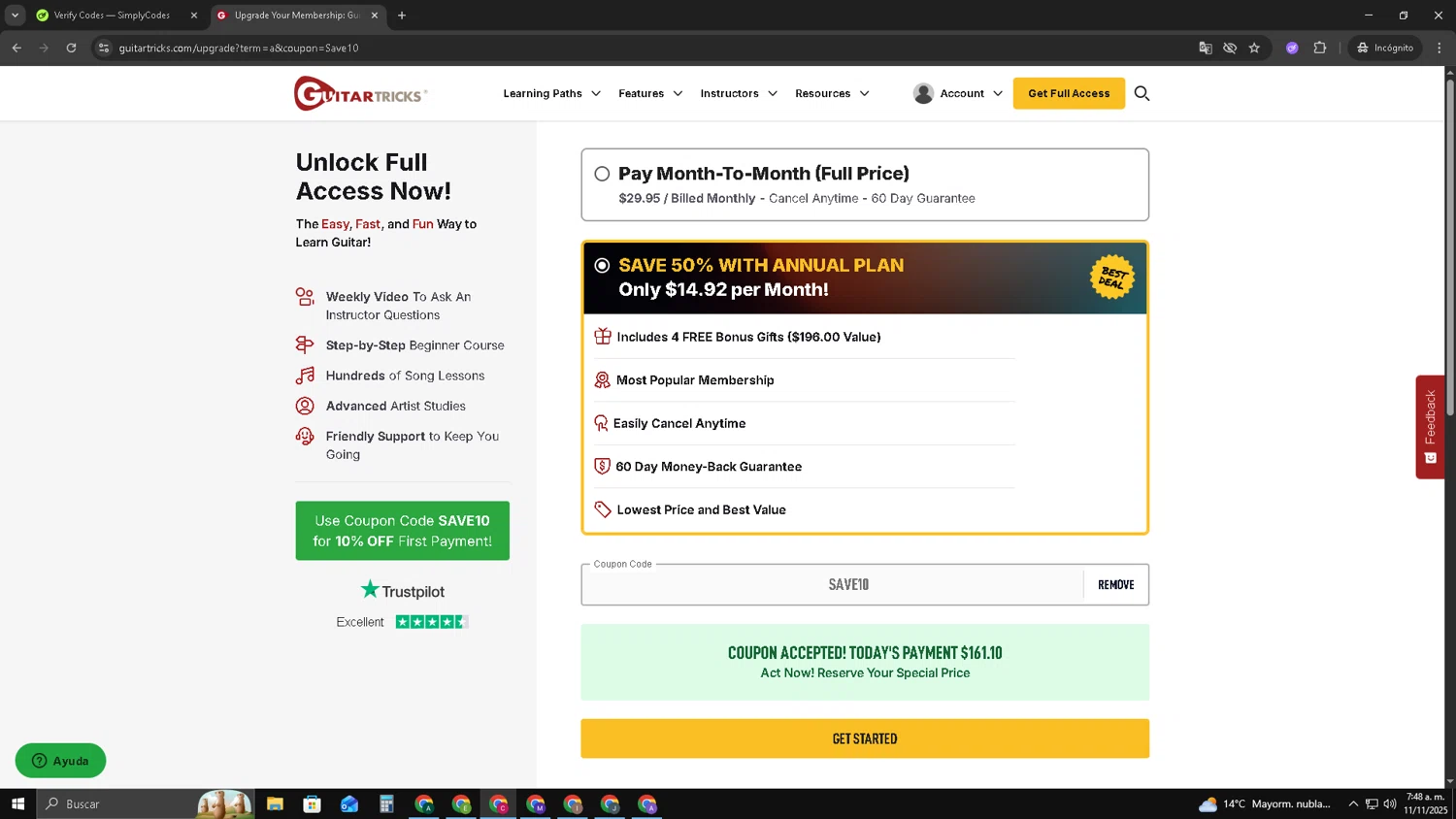Expand the Account dropdown
Image resolution: width=1456 pixels, height=819 pixels.
pyautogui.click(x=971, y=93)
